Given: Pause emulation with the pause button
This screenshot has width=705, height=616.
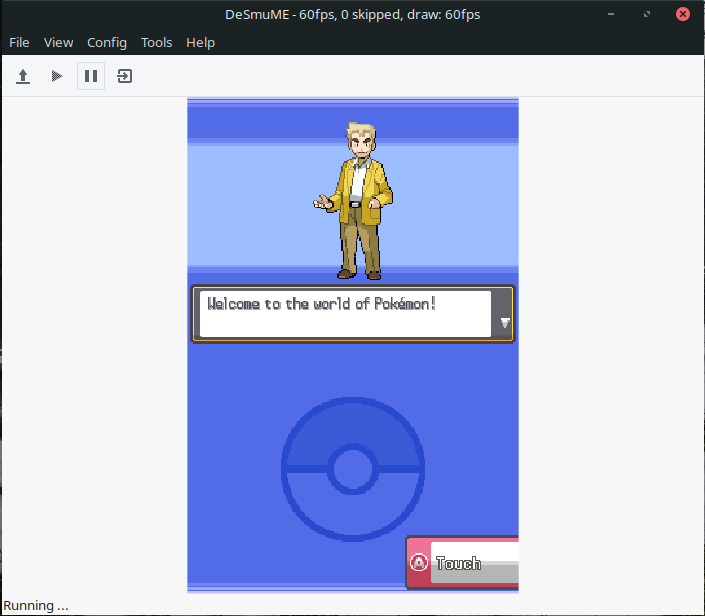Looking at the screenshot, I should point(91,76).
